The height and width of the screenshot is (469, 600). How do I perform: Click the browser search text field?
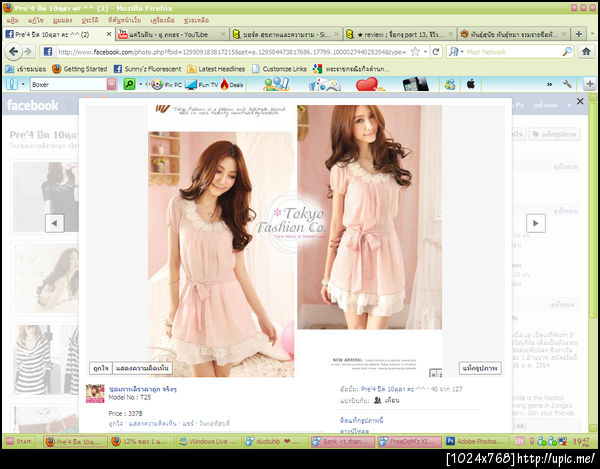[x=513, y=52]
